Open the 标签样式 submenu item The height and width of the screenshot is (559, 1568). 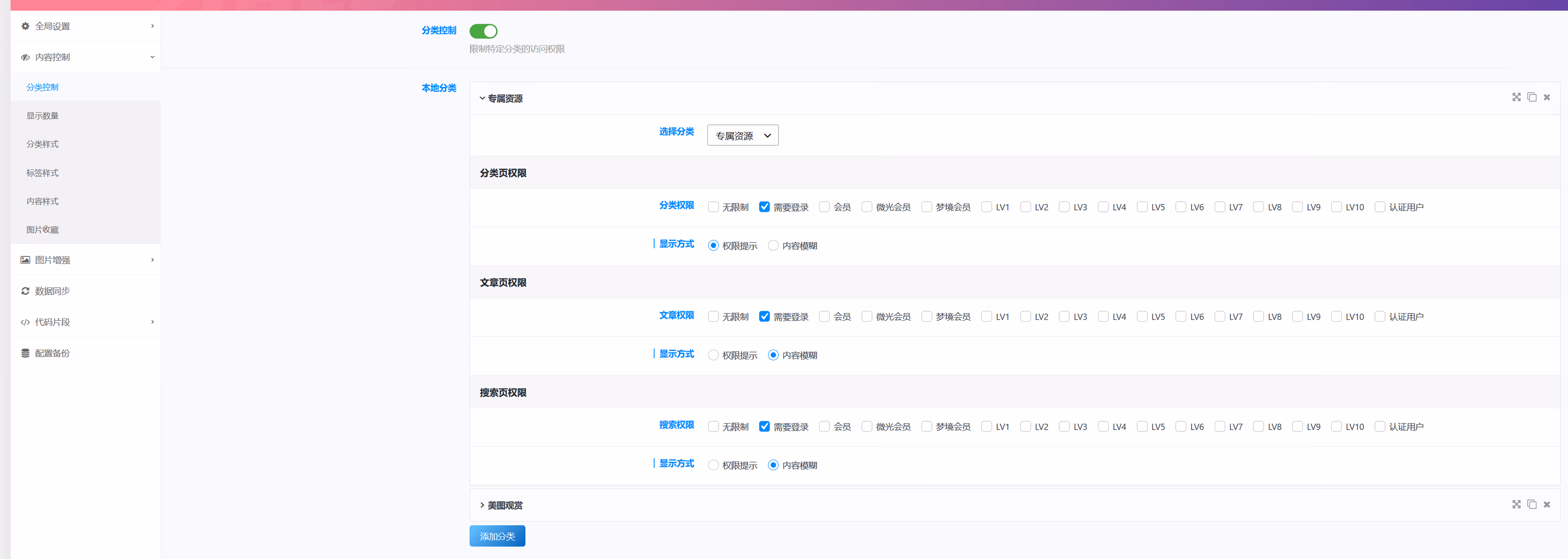point(85,173)
